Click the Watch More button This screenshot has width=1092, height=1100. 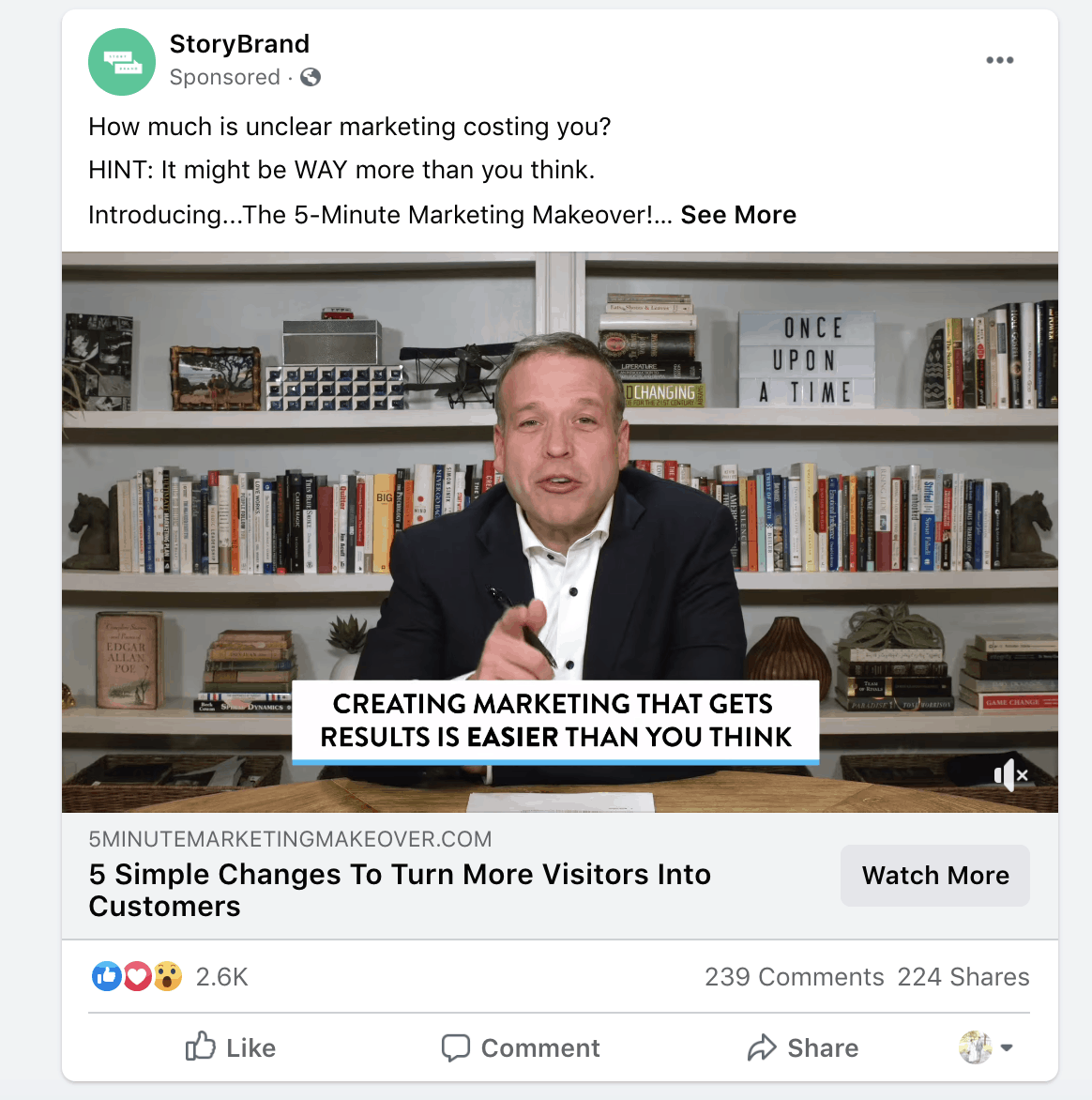[935, 875]
